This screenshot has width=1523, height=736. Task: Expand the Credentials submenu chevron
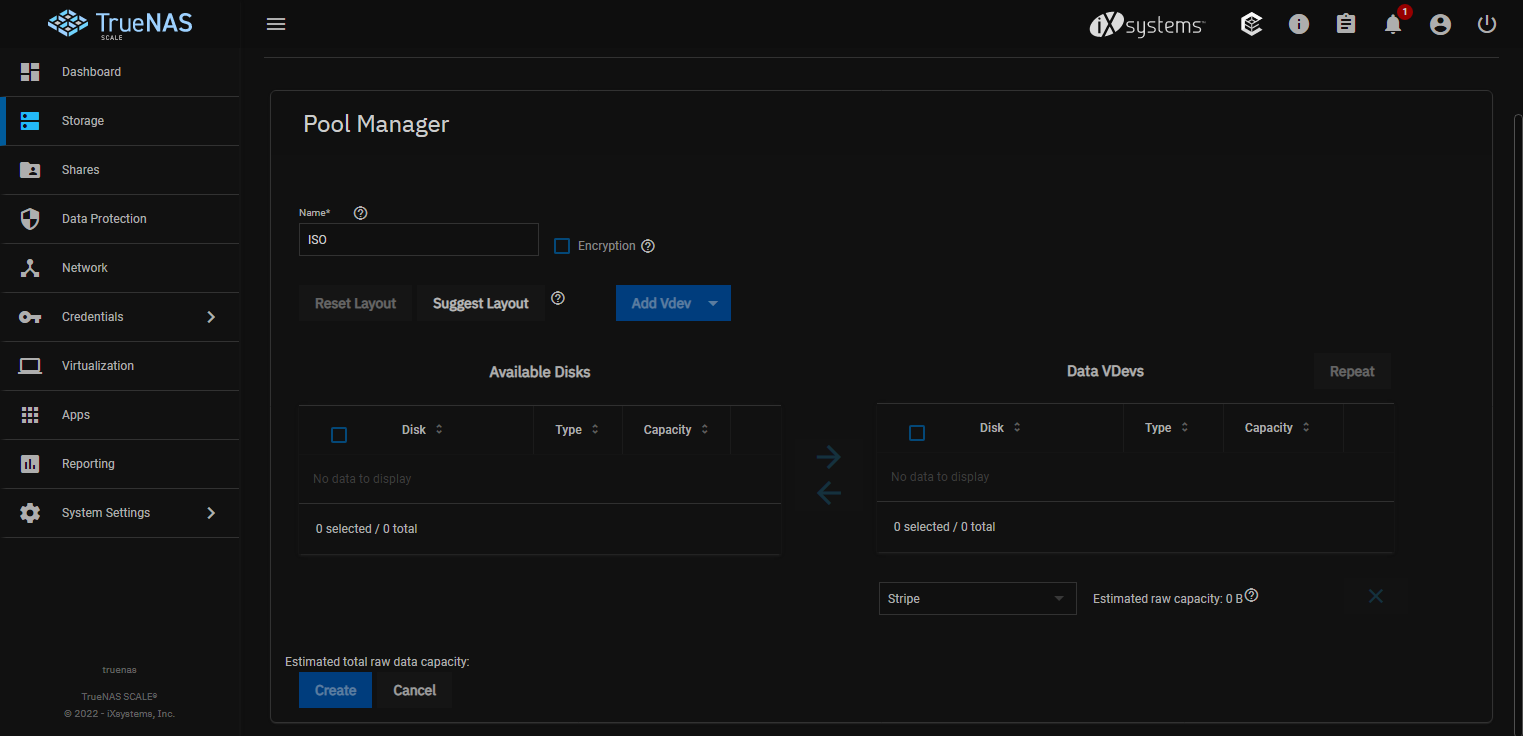coord(211,317)
